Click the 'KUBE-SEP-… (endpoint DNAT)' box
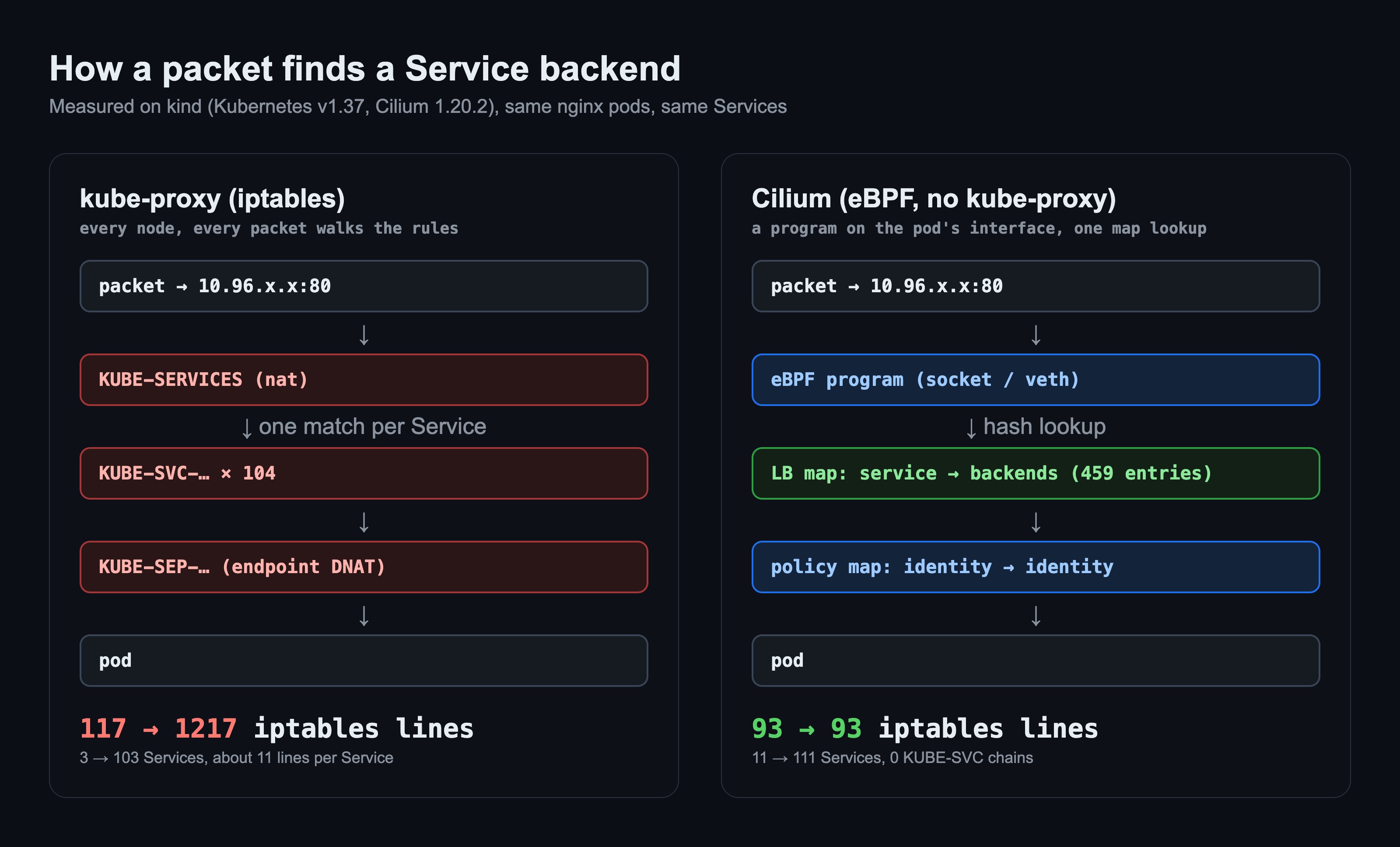1400x847 pixels. [364, 567]
